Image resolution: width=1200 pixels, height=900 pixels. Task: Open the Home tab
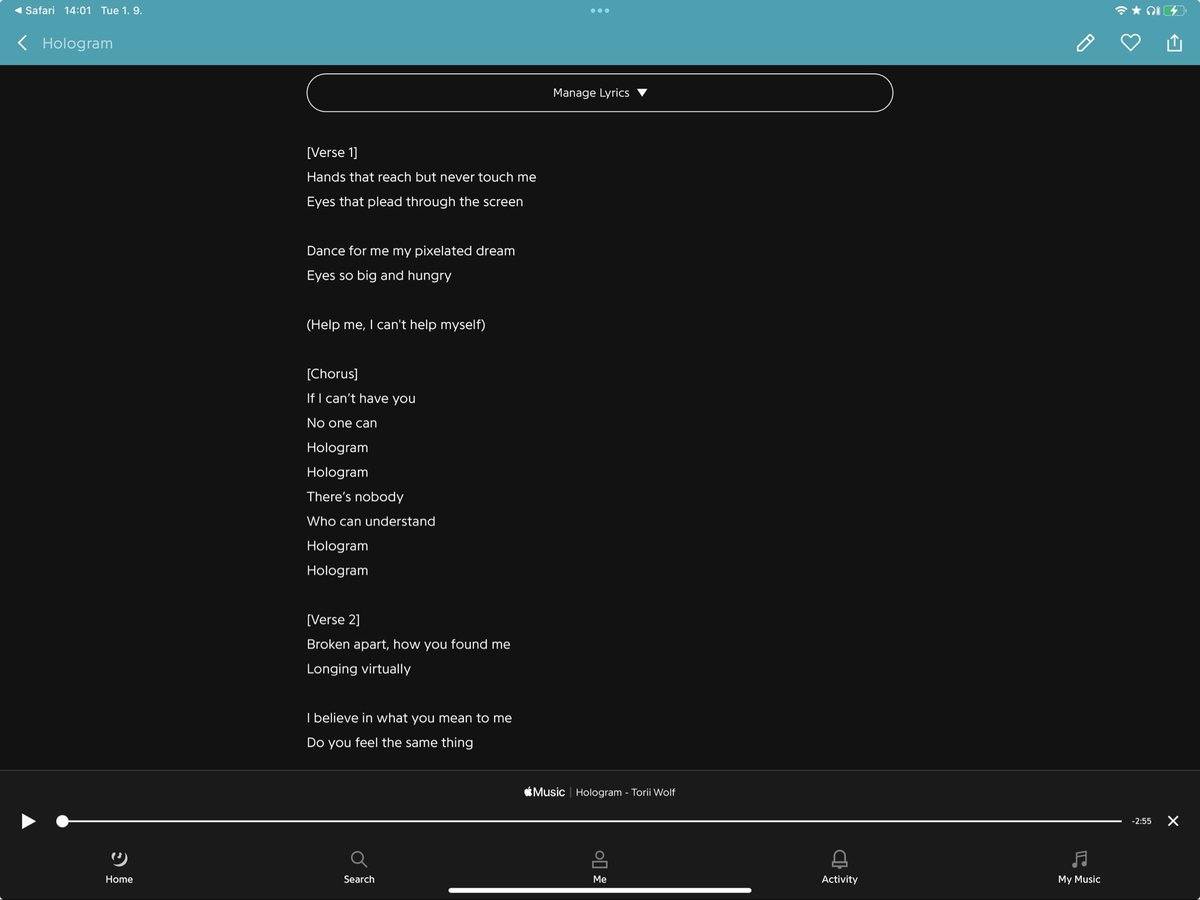(119, 867)
